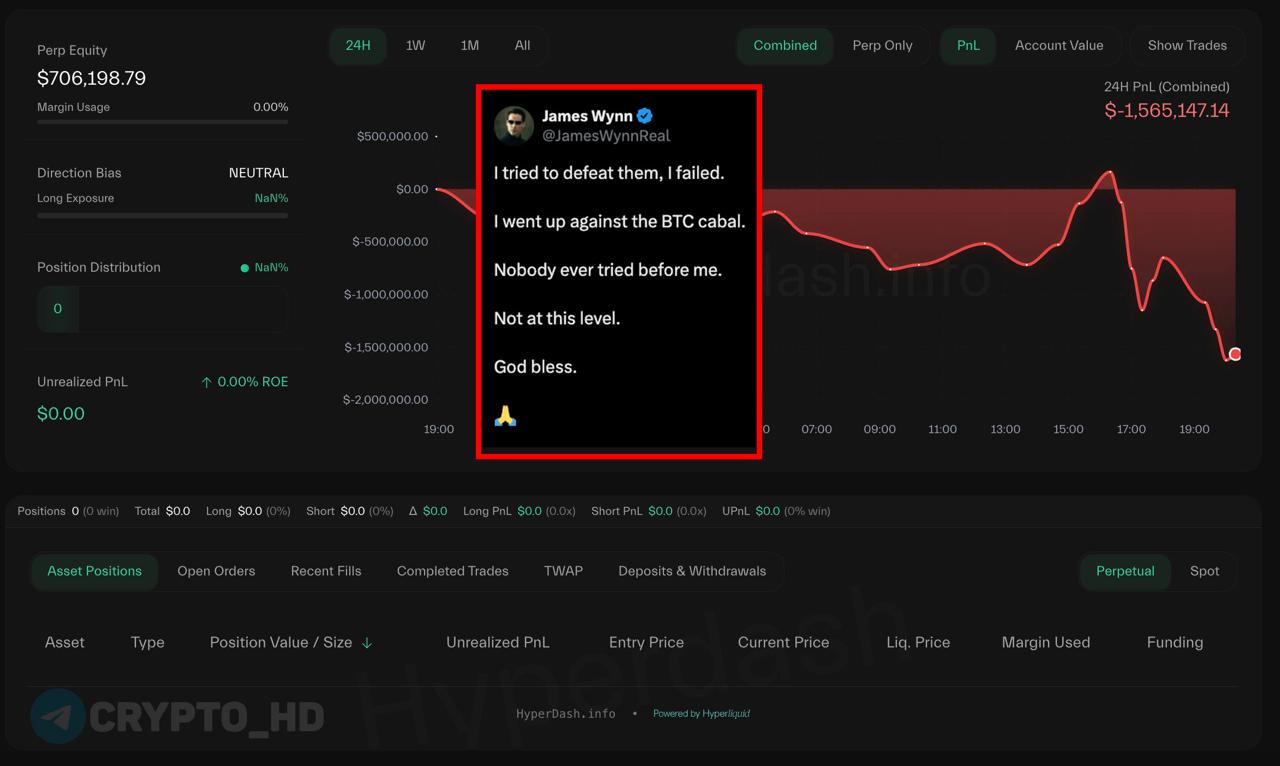Click the delta Δ $0.0 stat
The image size is (1280, 766).
[x=428, y=511]
